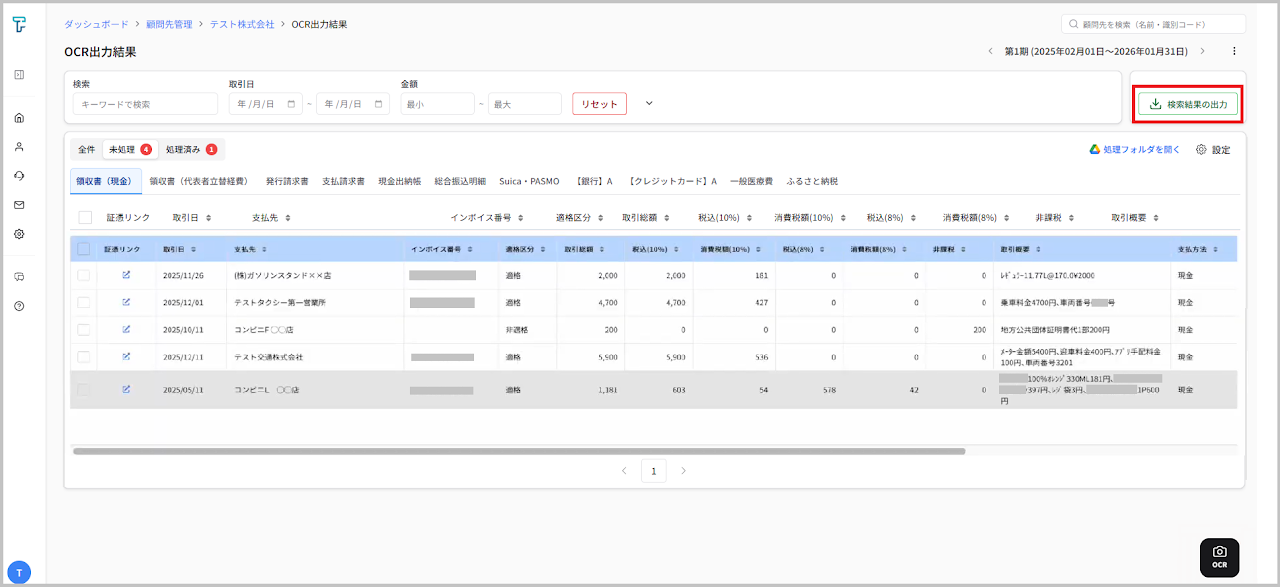Screen dimensions: 1280x587
Task: Open the voucher link icon for 2025/12/01 row
Action: click(126, 301)
